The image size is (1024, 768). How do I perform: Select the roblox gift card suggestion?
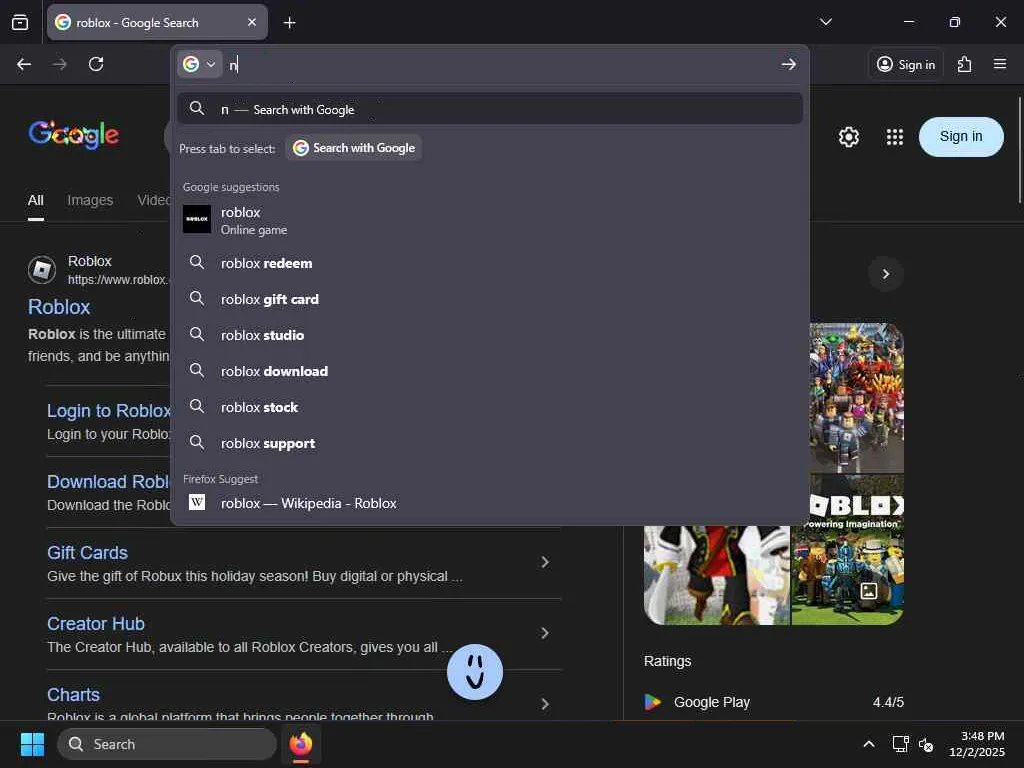tap(490, 299)
